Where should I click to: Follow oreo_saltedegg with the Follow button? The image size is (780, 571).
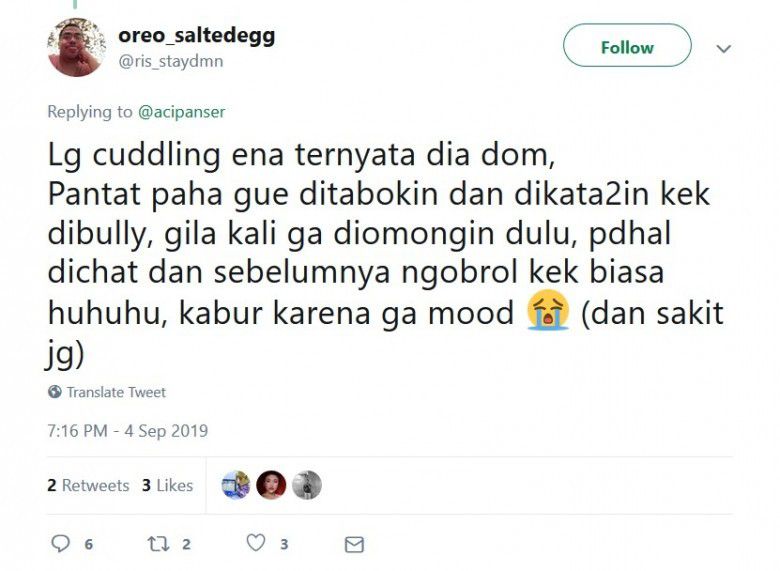[x=627, y=45]
